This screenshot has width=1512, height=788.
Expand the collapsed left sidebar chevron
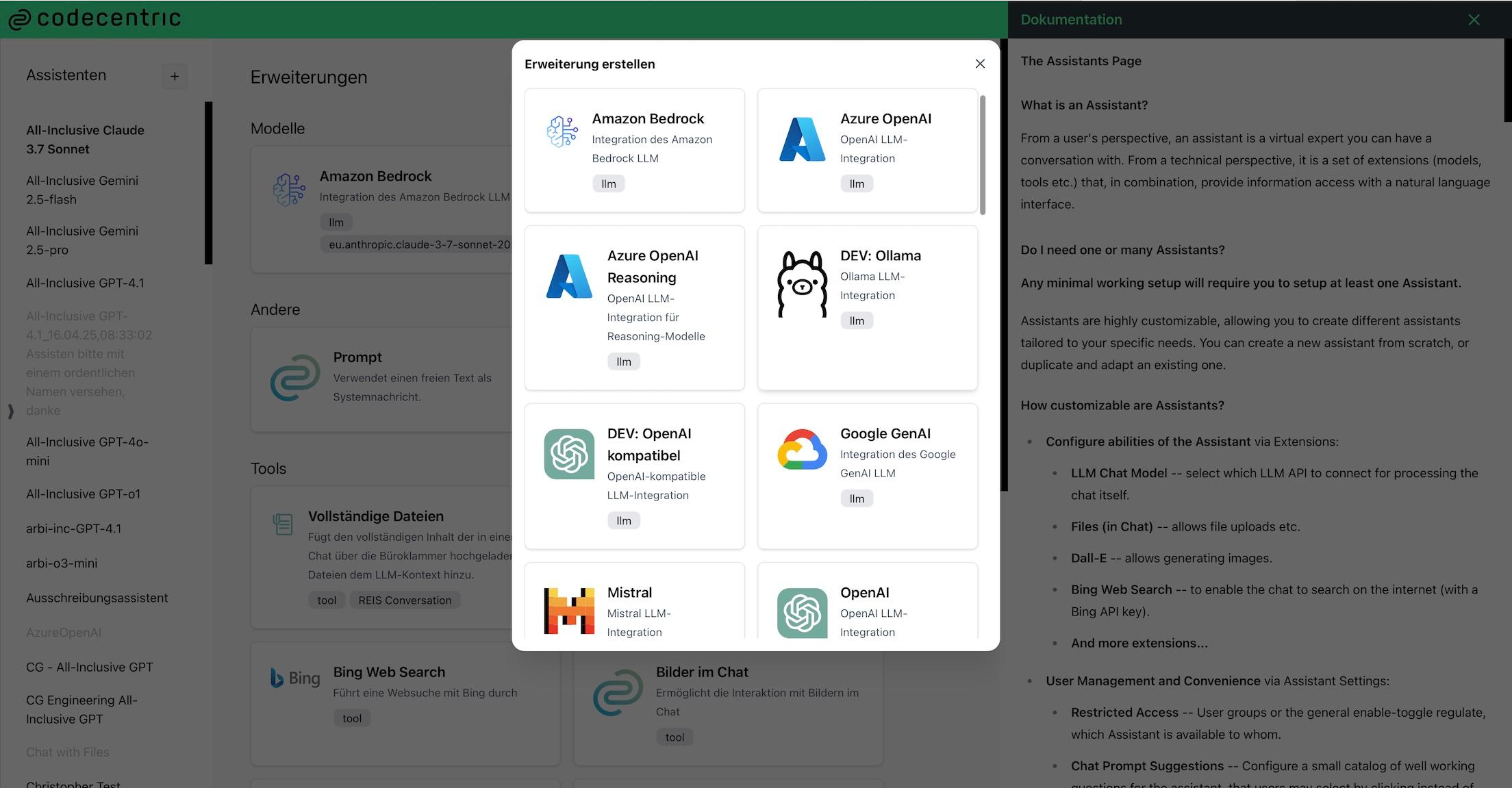[x=10, y=411]
